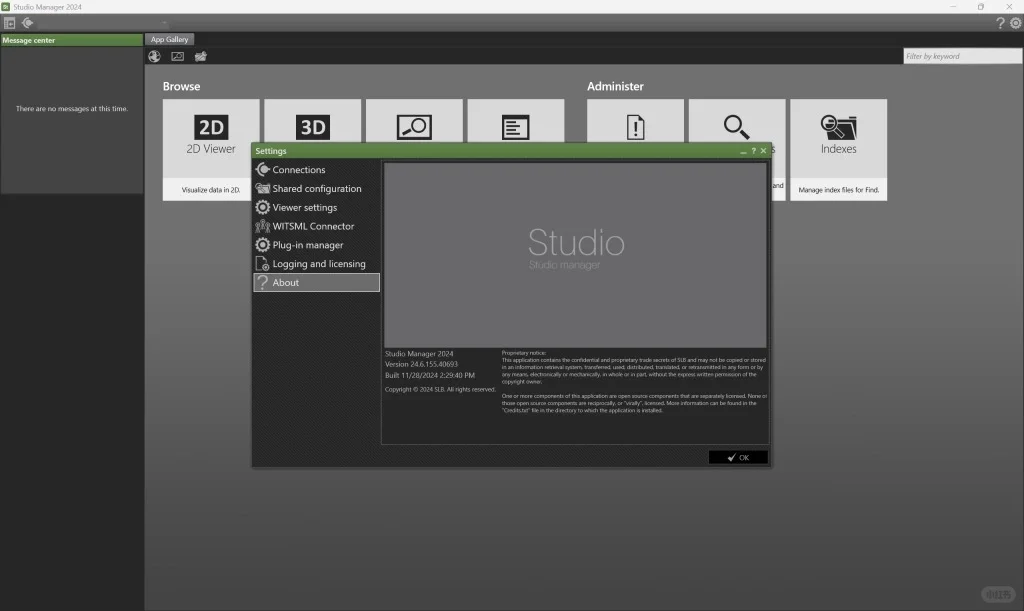Click the Copyright 2024 SLB text

440,390
